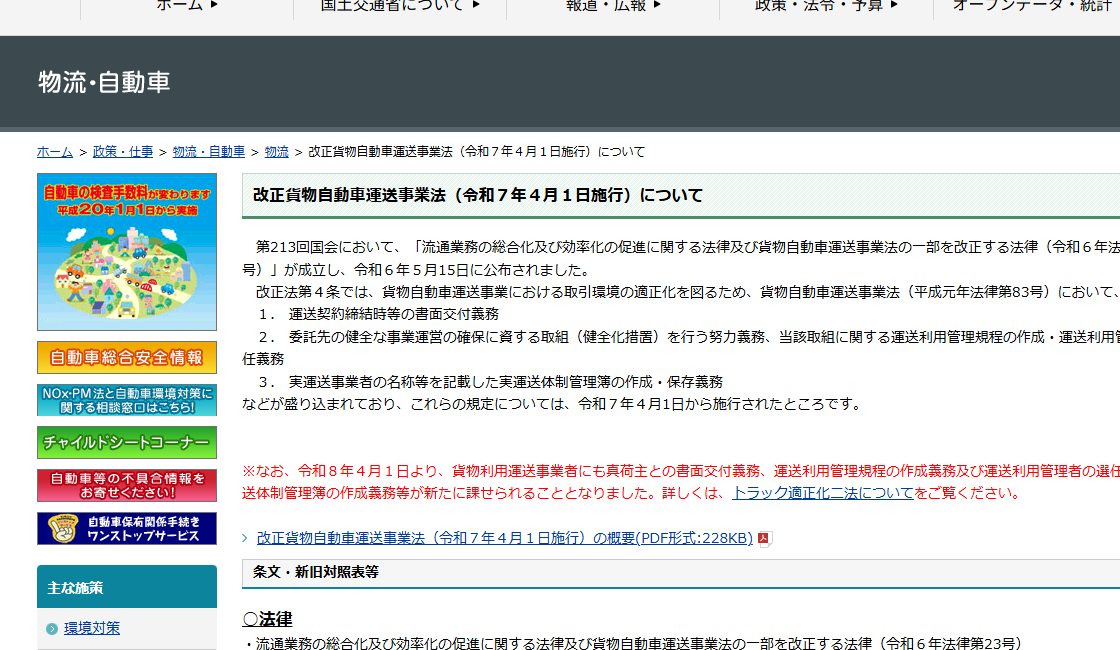
Task: Open the オープンデータ・統計 menu item
Action: click(1031, 5)
